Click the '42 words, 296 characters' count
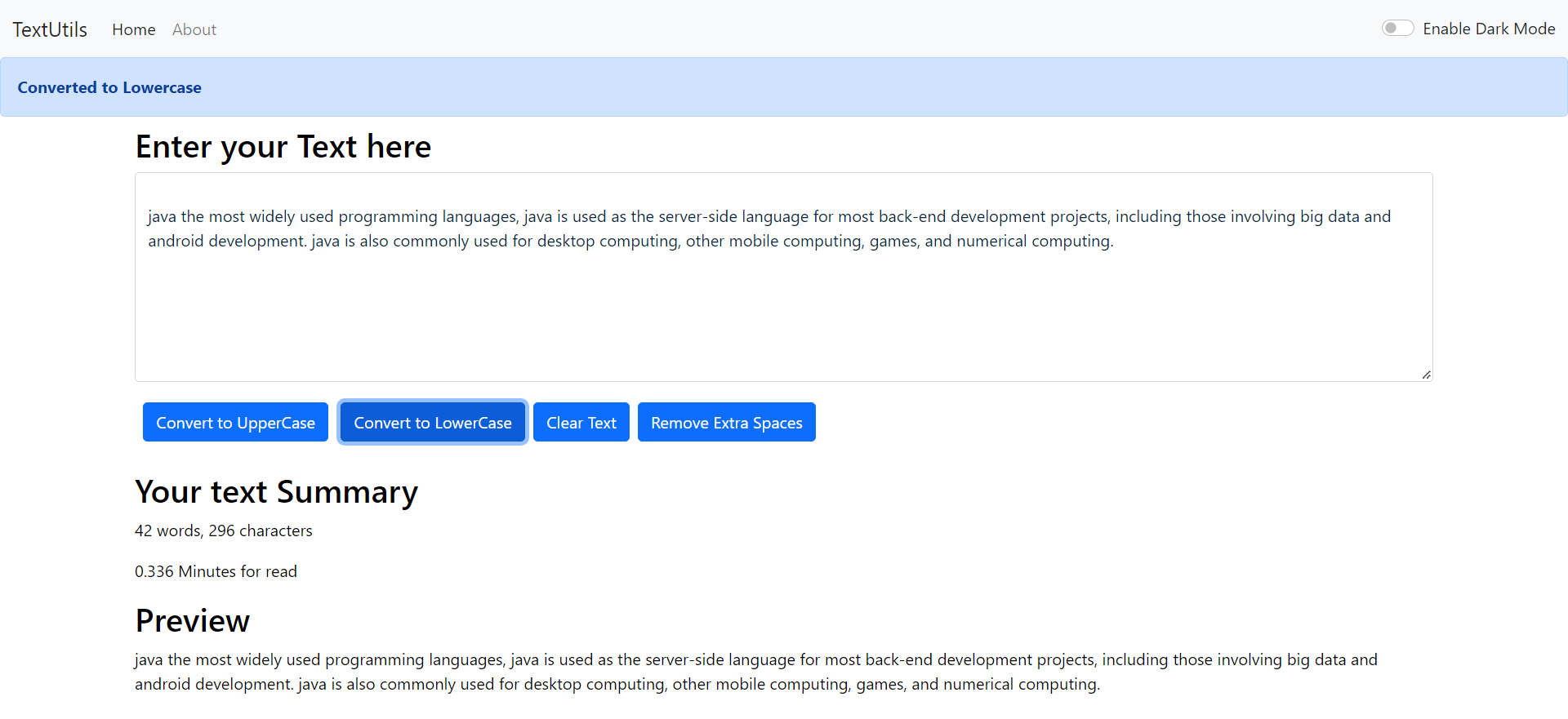The image size is (1568, 719). coord(224,530)
